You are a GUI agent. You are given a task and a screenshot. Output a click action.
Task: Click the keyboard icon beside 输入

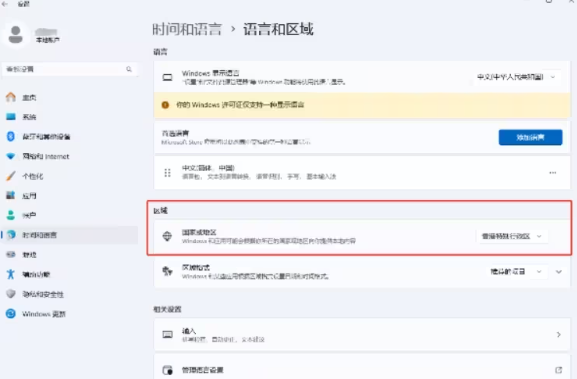(167, 334)
